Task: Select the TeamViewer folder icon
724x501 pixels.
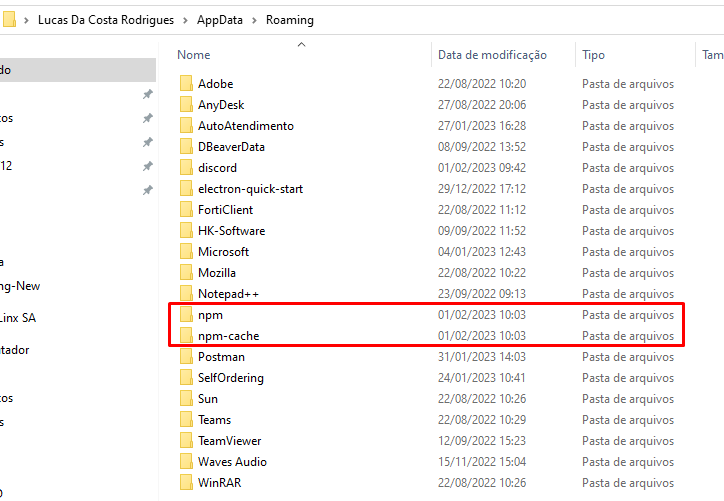Action: click(x=186, y=441)
